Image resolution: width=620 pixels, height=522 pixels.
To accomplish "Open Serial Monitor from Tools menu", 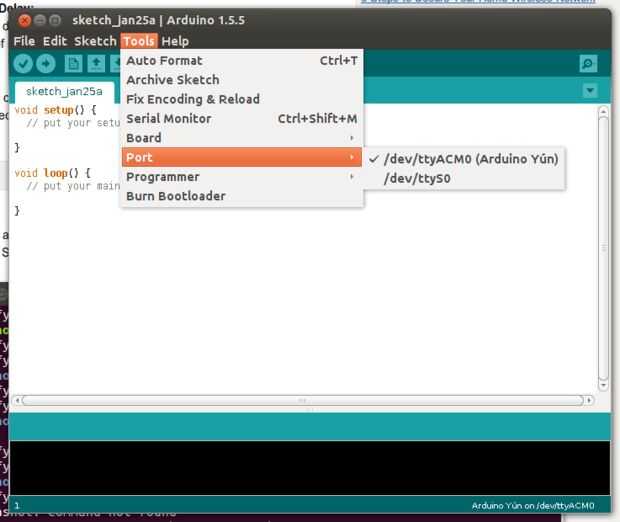I will [242, 118].
